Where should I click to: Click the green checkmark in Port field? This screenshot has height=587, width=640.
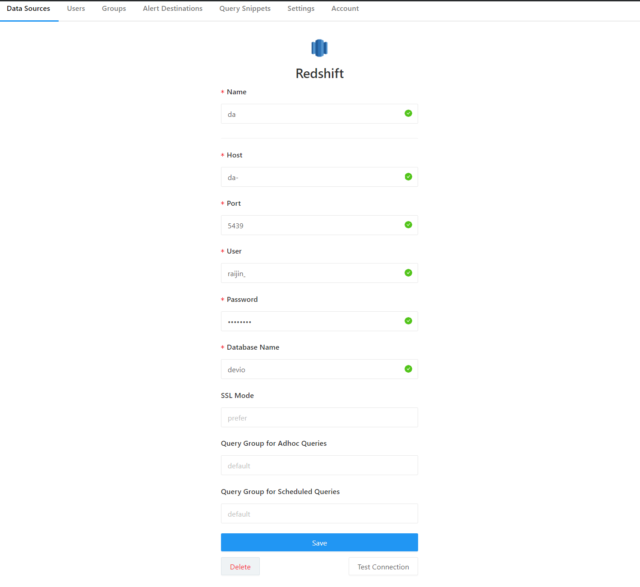click(x=408, y=225)
